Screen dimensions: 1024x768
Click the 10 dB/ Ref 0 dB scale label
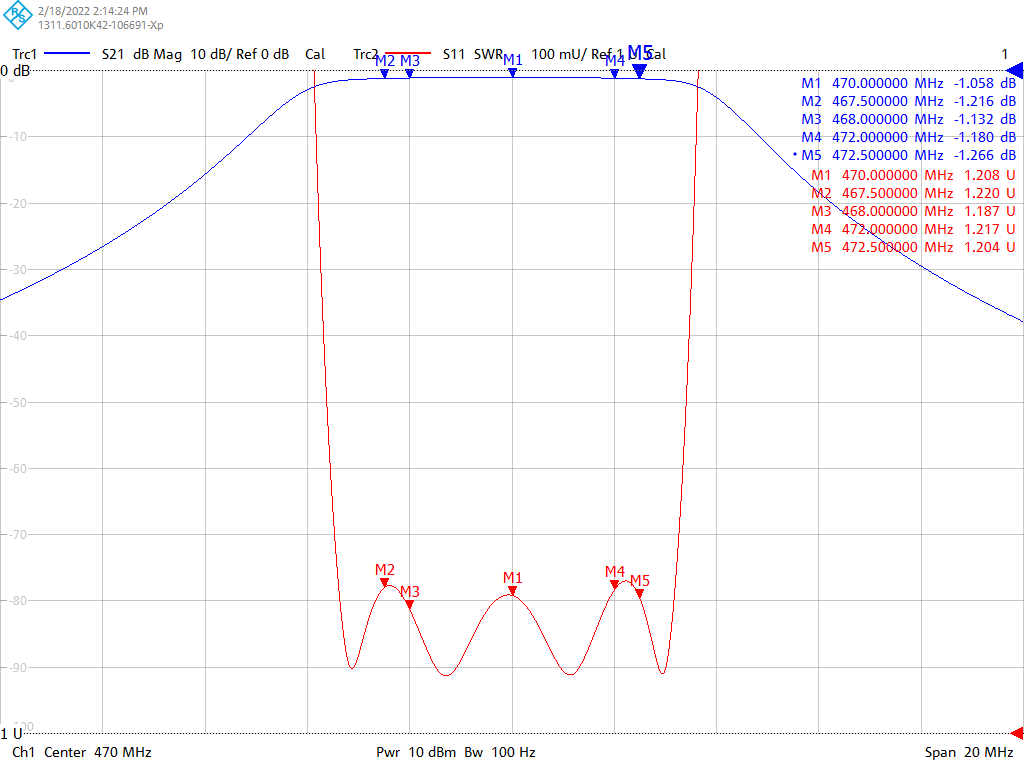point(240,54)
